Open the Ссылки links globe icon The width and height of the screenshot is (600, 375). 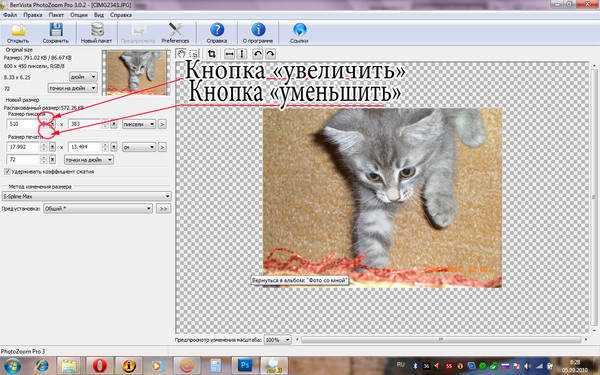[299, 33]
